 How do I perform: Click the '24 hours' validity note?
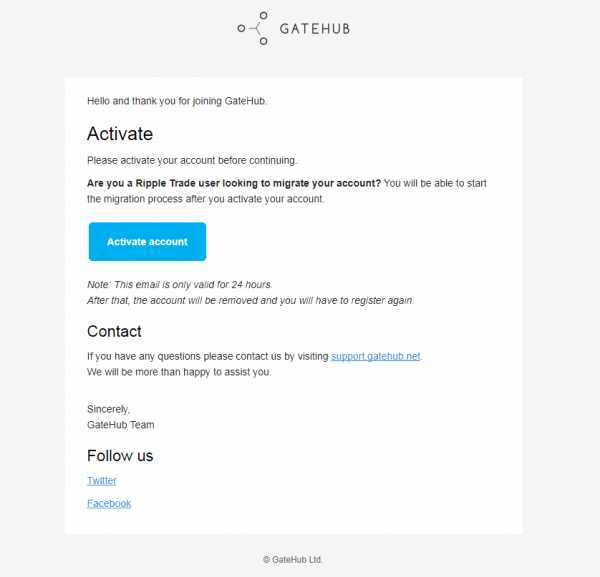point(180,285)
